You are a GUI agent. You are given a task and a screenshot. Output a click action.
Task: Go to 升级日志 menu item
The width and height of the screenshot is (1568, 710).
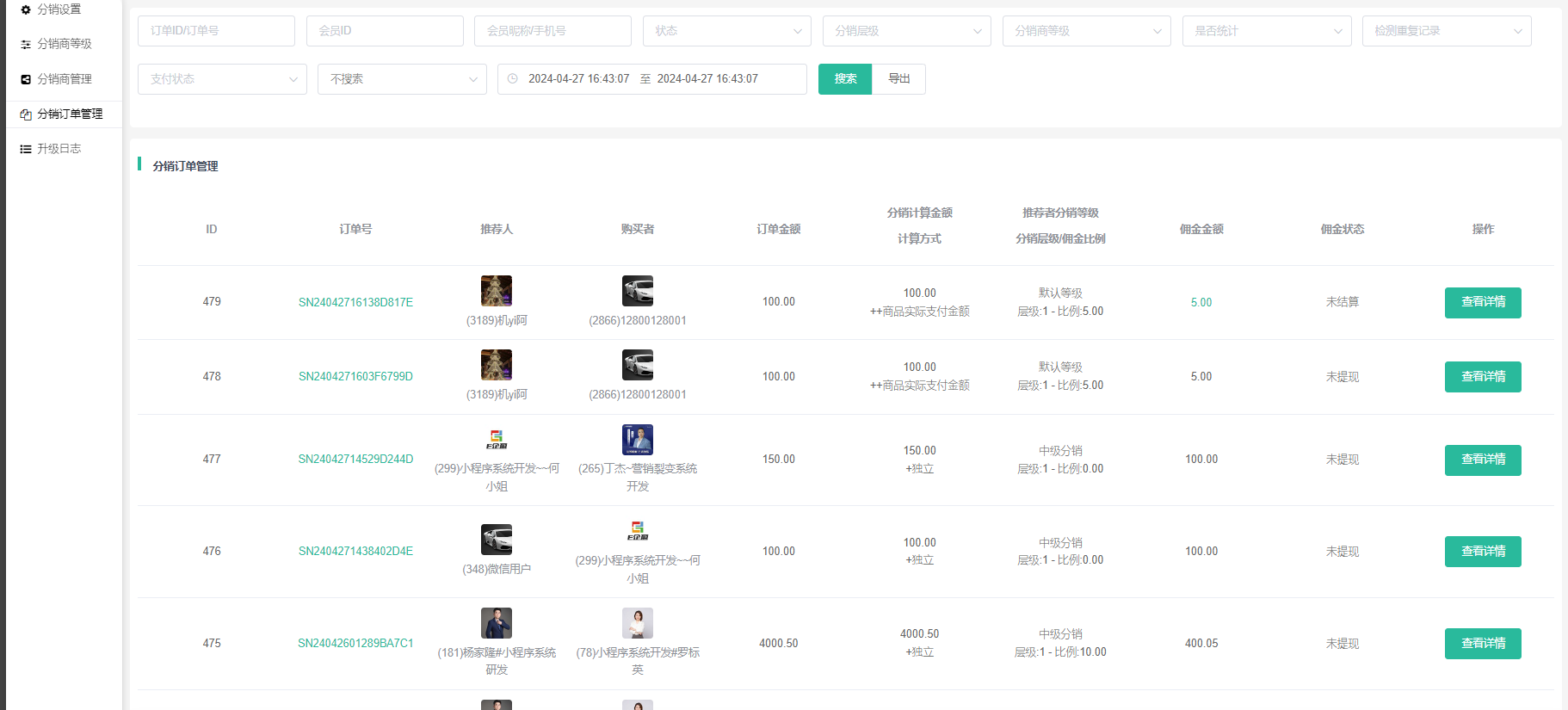(x=59, y=149)
